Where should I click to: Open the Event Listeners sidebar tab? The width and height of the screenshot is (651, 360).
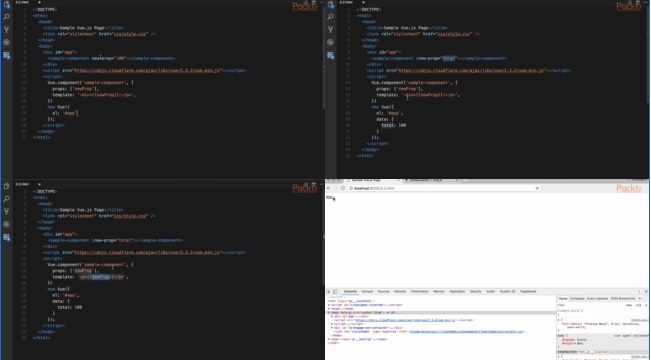click(x=597, y=299)
